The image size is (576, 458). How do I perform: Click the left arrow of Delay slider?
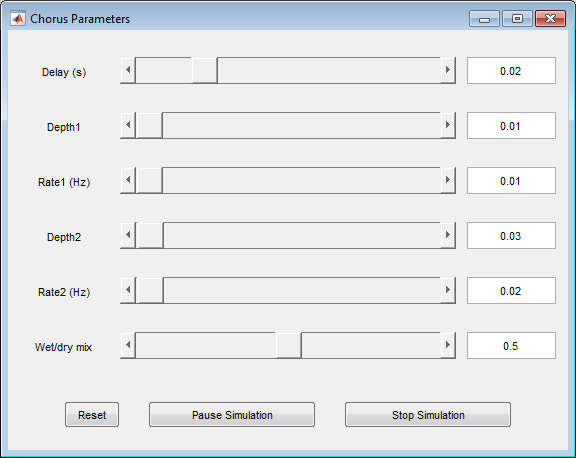(128, 70)
